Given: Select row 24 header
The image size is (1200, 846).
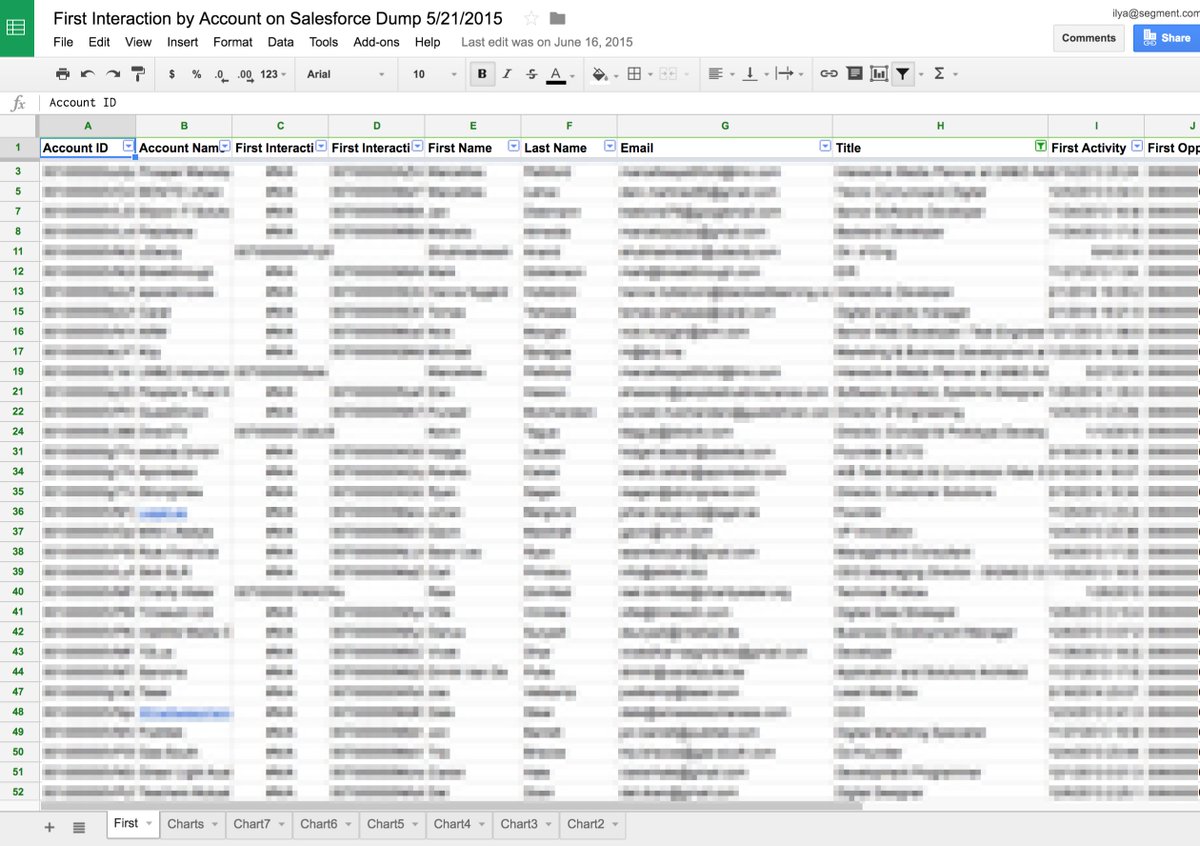Looking at the screenshot, I should coord(19,431).
